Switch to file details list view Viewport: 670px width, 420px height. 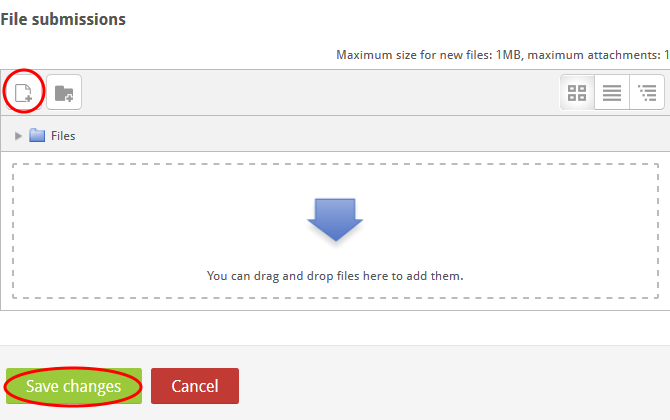tap(612, 92)
